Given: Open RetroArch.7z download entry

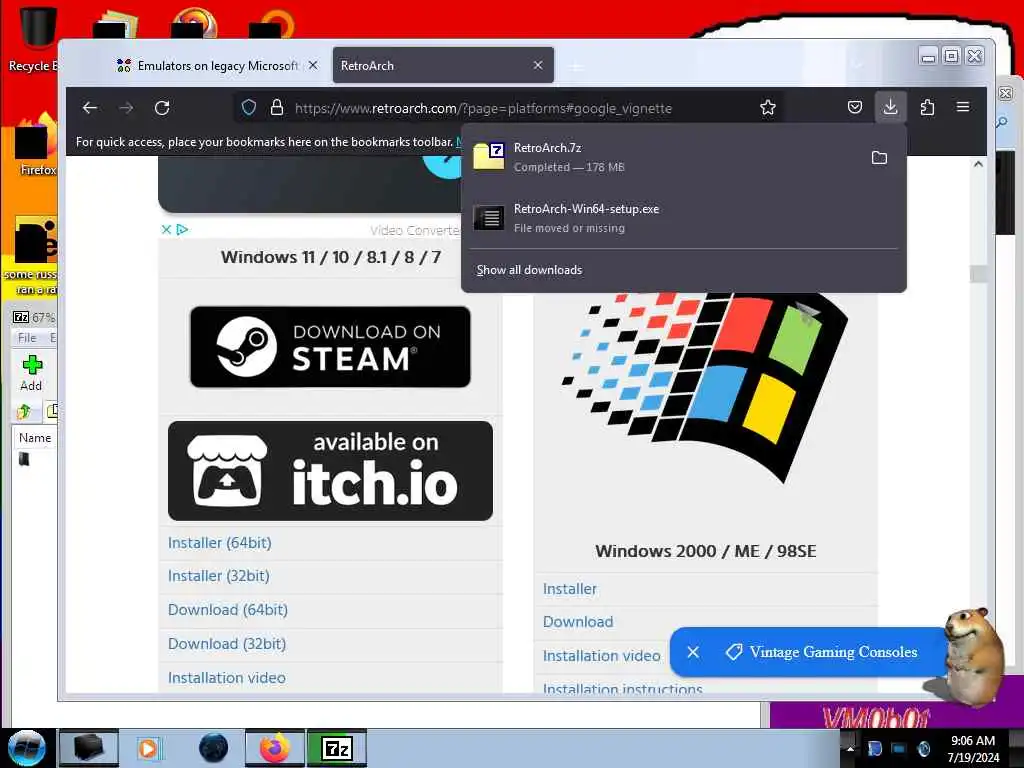Looking at the screenshot, I should 662,157.
